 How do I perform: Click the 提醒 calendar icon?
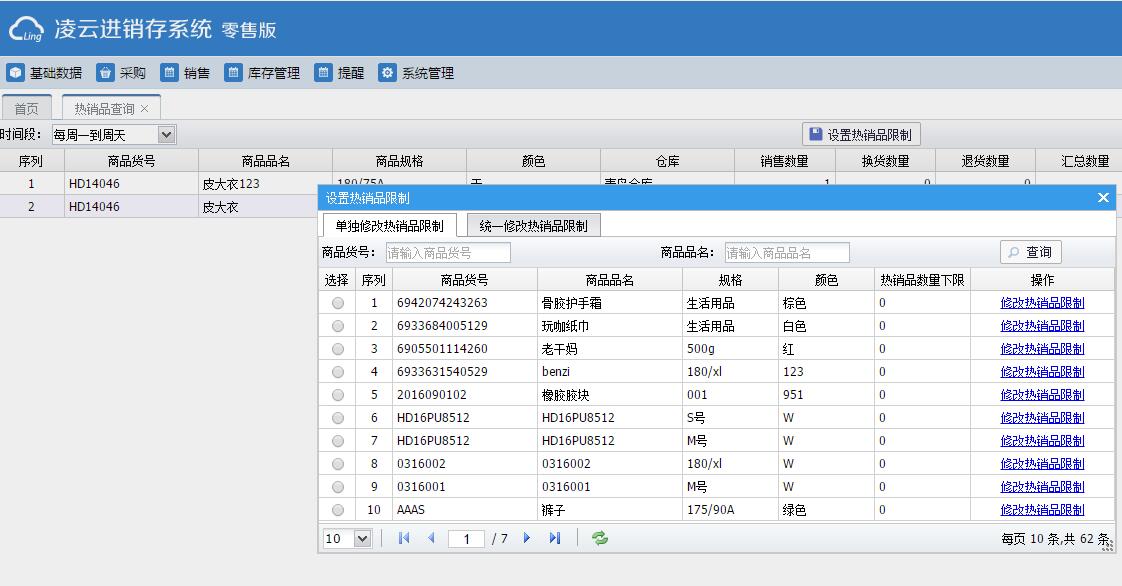click(323, 73)
